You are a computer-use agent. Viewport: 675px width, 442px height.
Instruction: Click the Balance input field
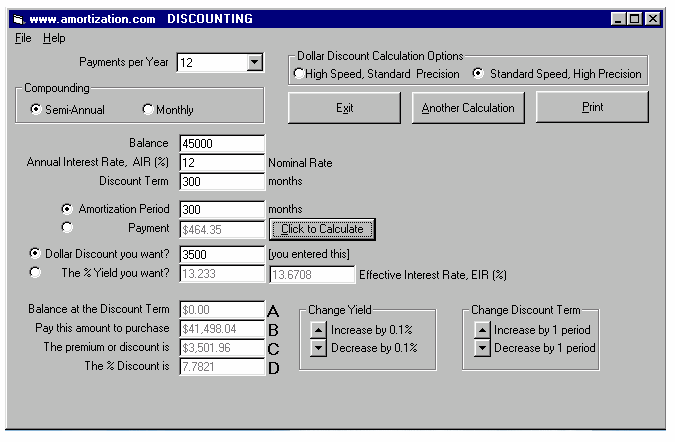coord(222,144)
